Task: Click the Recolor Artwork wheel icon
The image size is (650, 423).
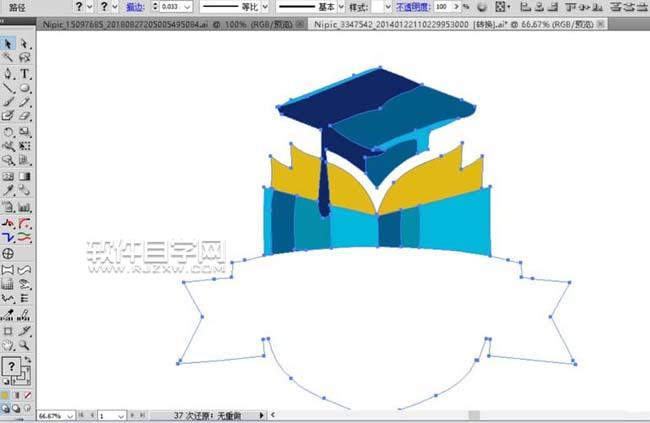Action: (482, 7)
